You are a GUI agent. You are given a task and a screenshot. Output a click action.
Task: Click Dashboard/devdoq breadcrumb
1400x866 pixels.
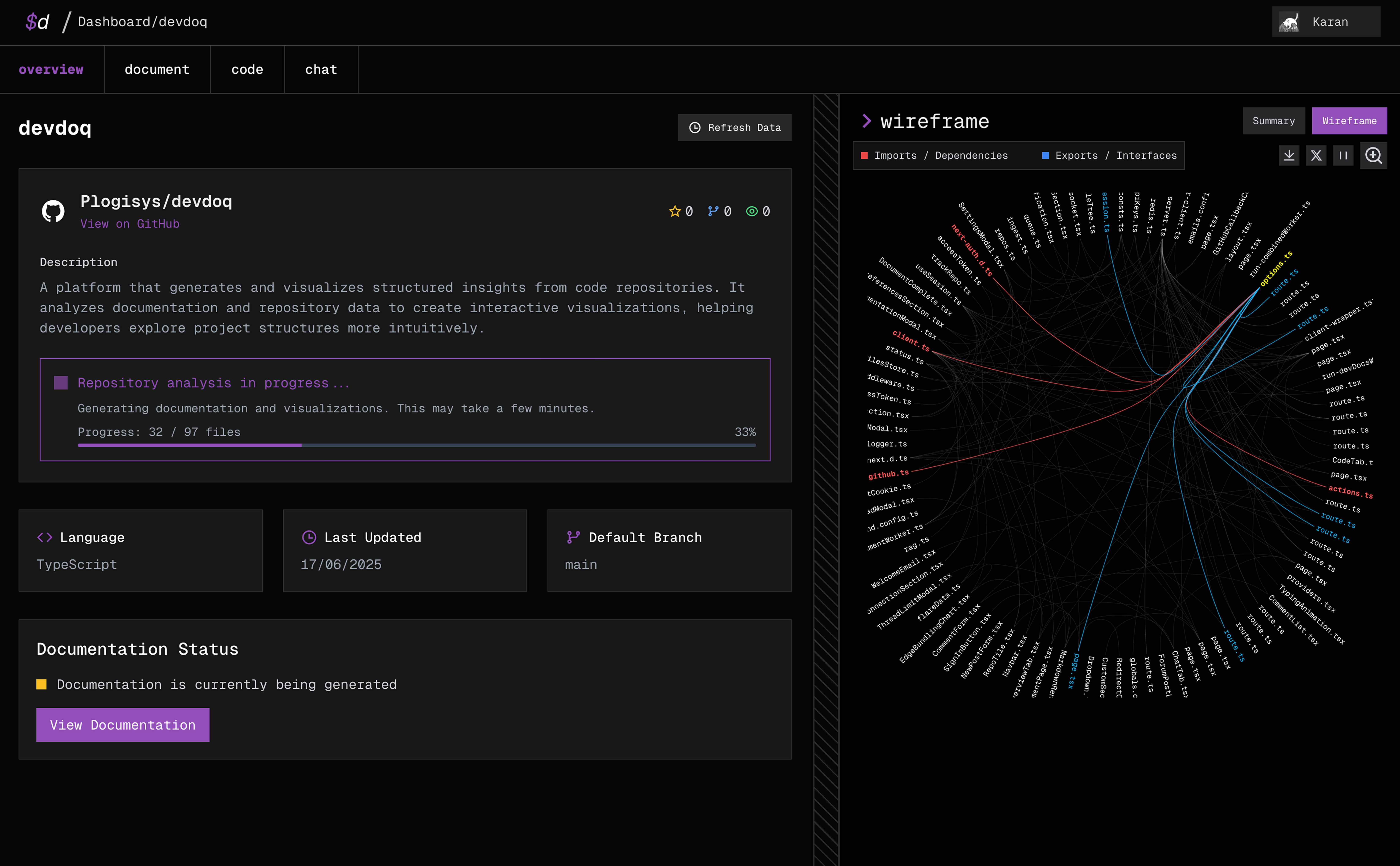click(x=143, y=22)
